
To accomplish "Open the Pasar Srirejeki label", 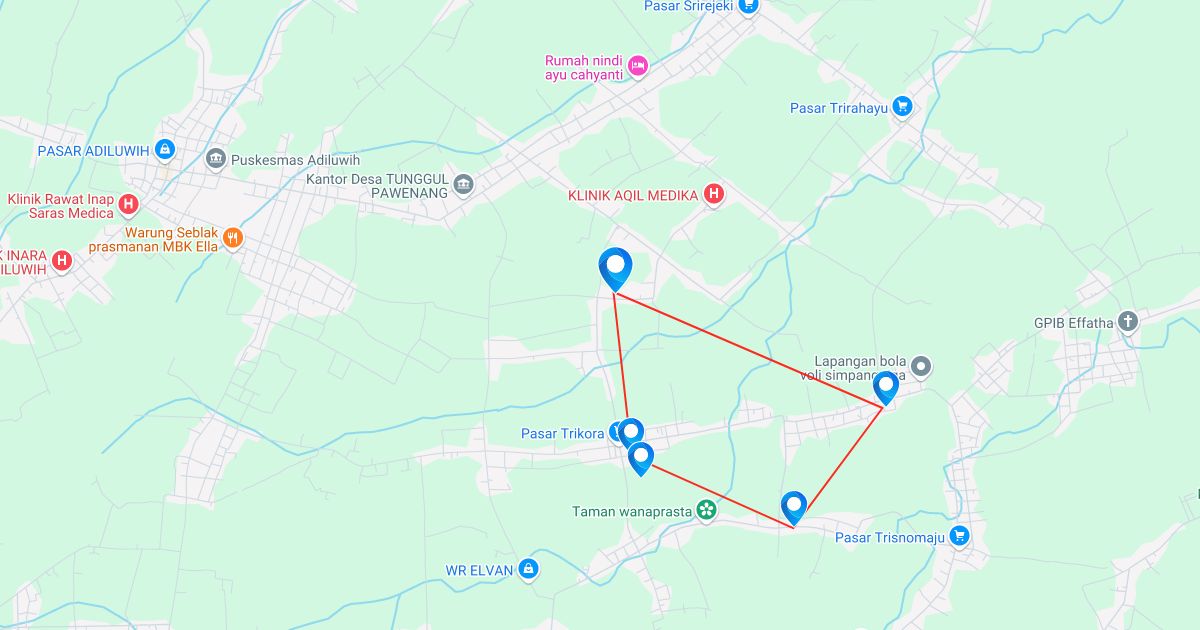I will point(689,6).
